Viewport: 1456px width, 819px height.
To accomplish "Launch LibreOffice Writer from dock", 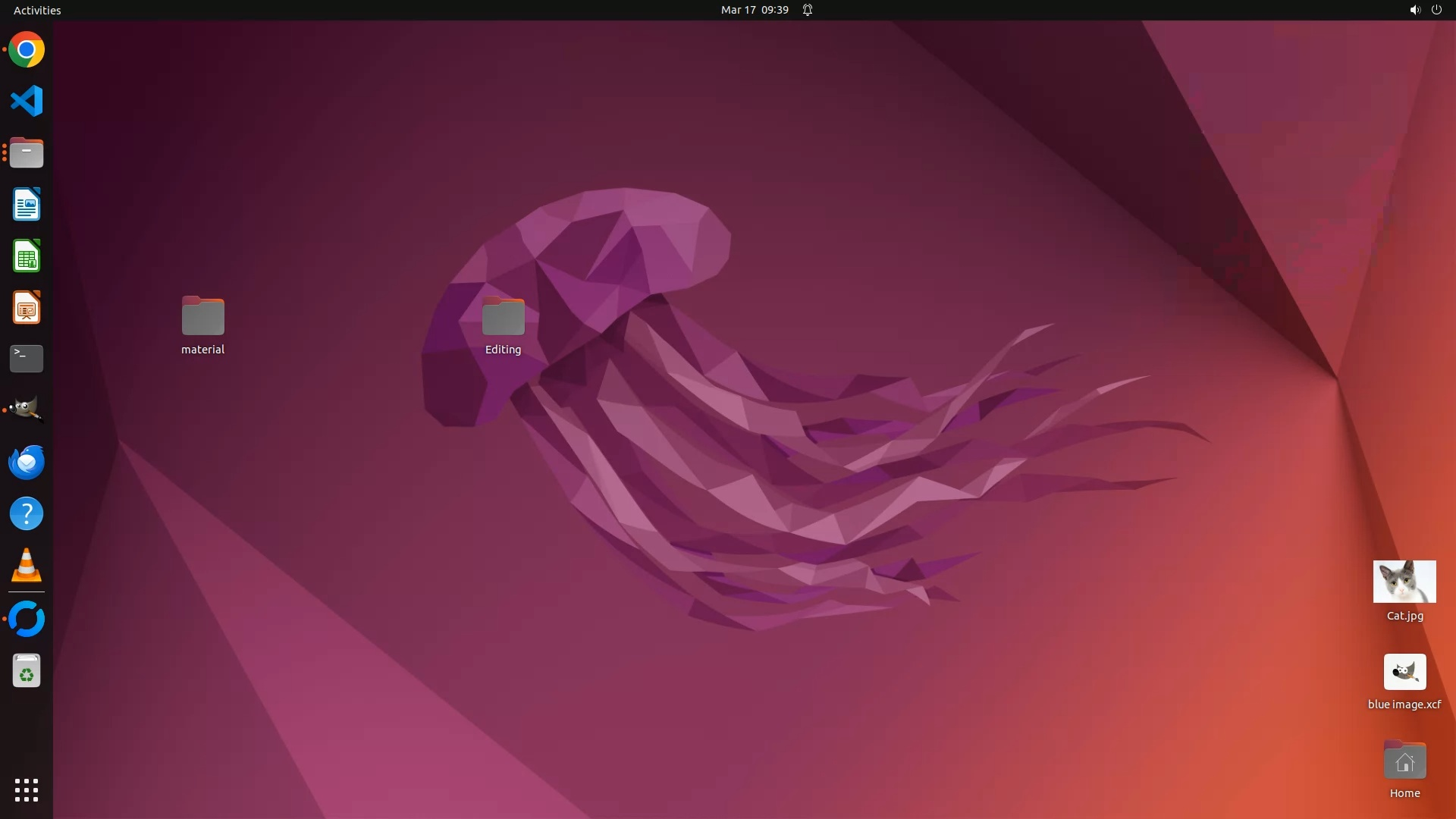I will point(27,205).
